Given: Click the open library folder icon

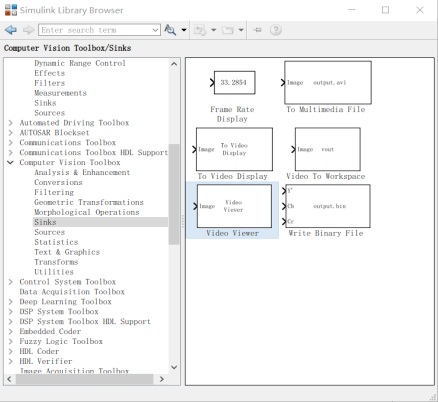Looking at the screenshot, I should point(228,30).
